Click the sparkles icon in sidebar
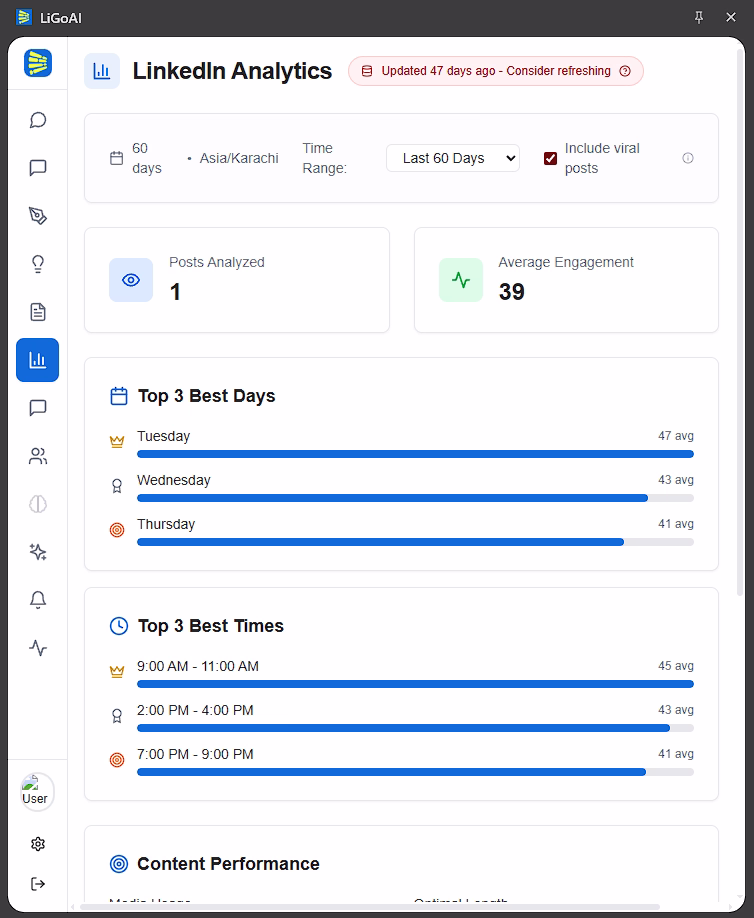The height and width of the screenshot is (918, 754). 38,552
